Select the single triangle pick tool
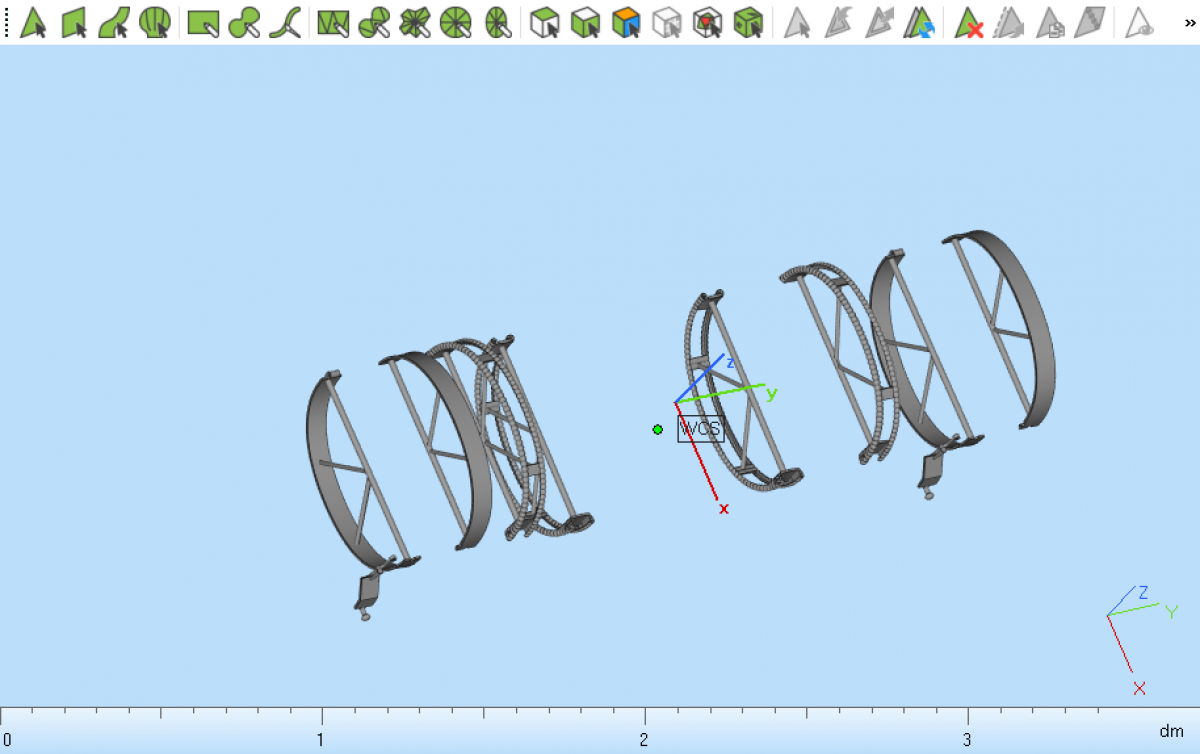The height and width of the screenshot is (754, 1200). click(34, 22)
